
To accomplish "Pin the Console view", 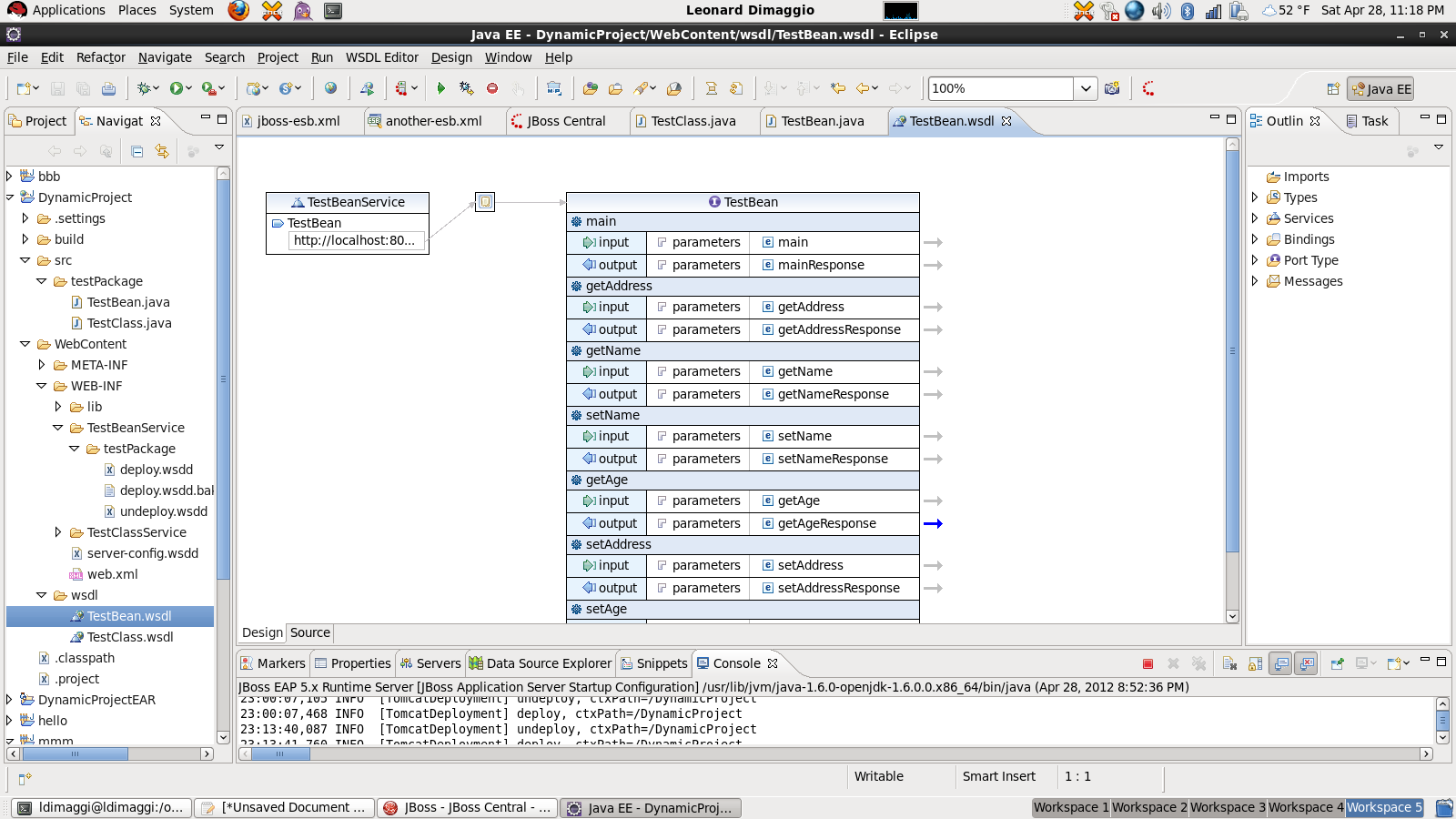I will 1337,663.
